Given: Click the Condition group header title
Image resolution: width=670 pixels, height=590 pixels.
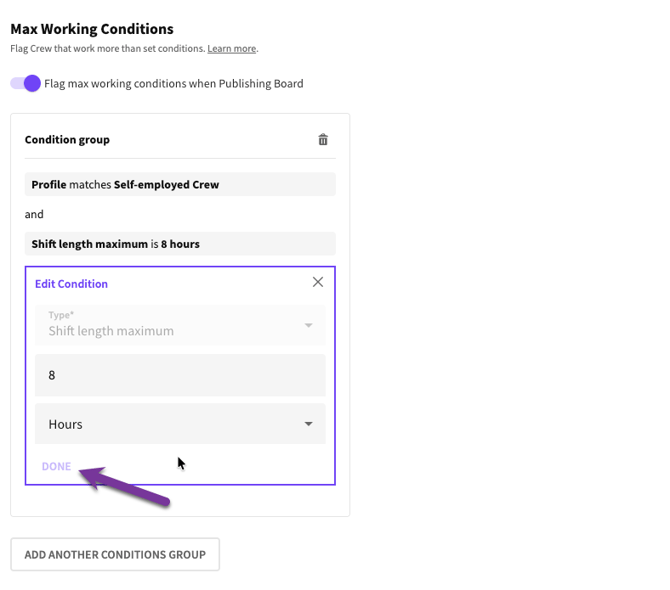Looking at the screenshot, I should (x=67, y=140).
